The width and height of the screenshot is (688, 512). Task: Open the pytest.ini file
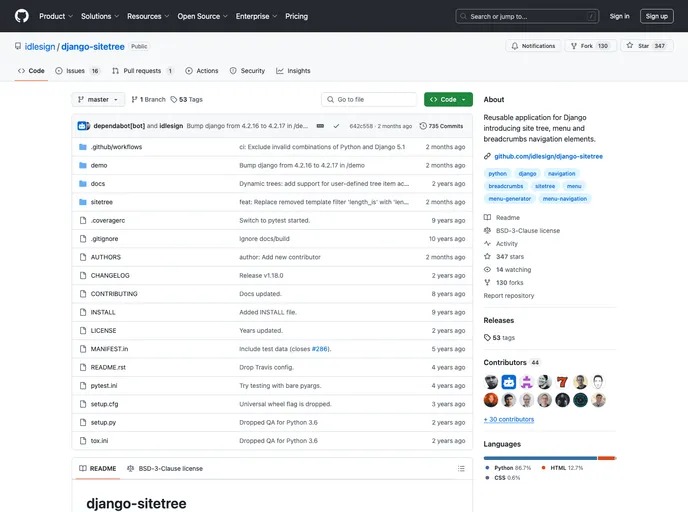click(104, 386)
